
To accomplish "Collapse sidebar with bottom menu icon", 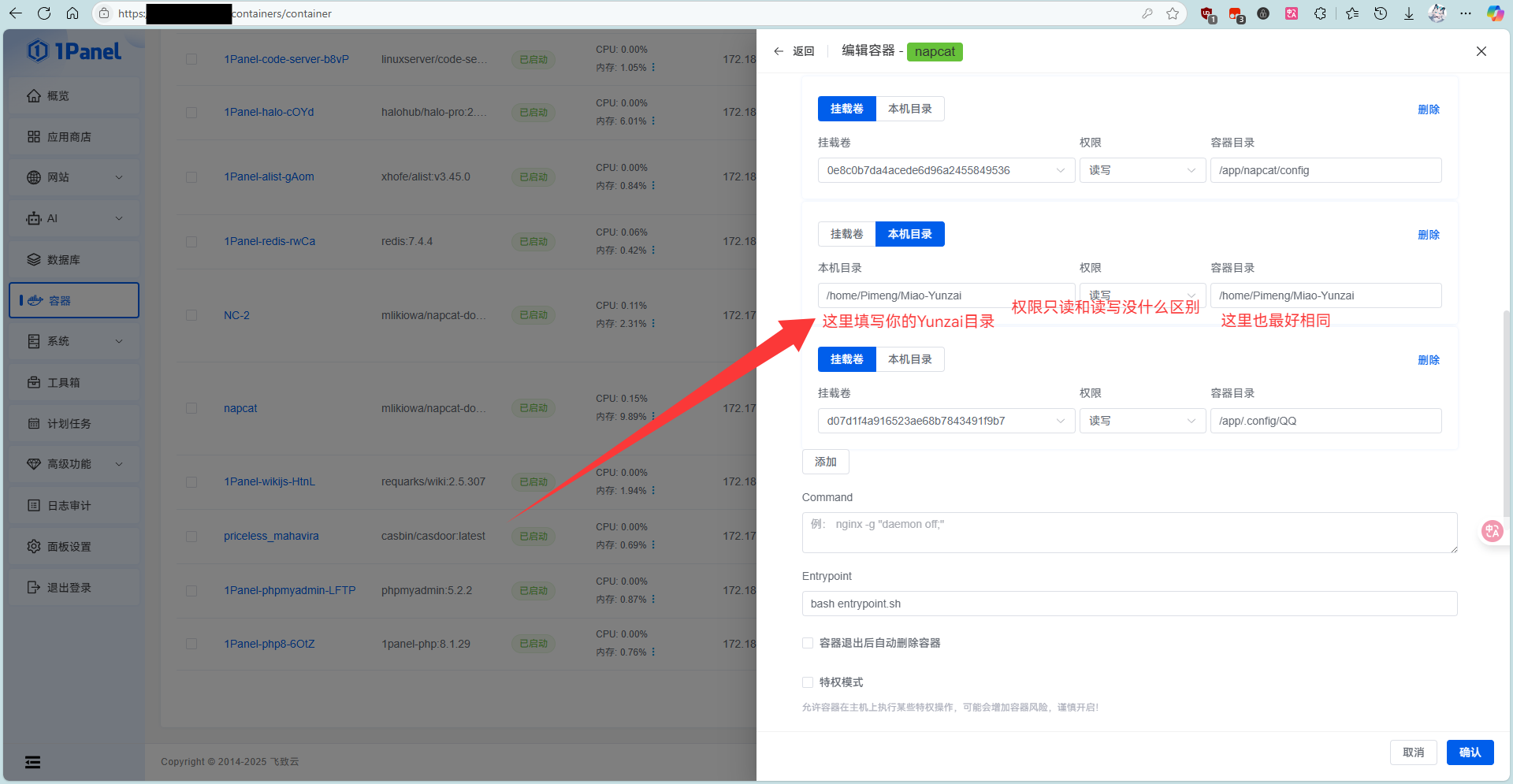I will 32,762.
